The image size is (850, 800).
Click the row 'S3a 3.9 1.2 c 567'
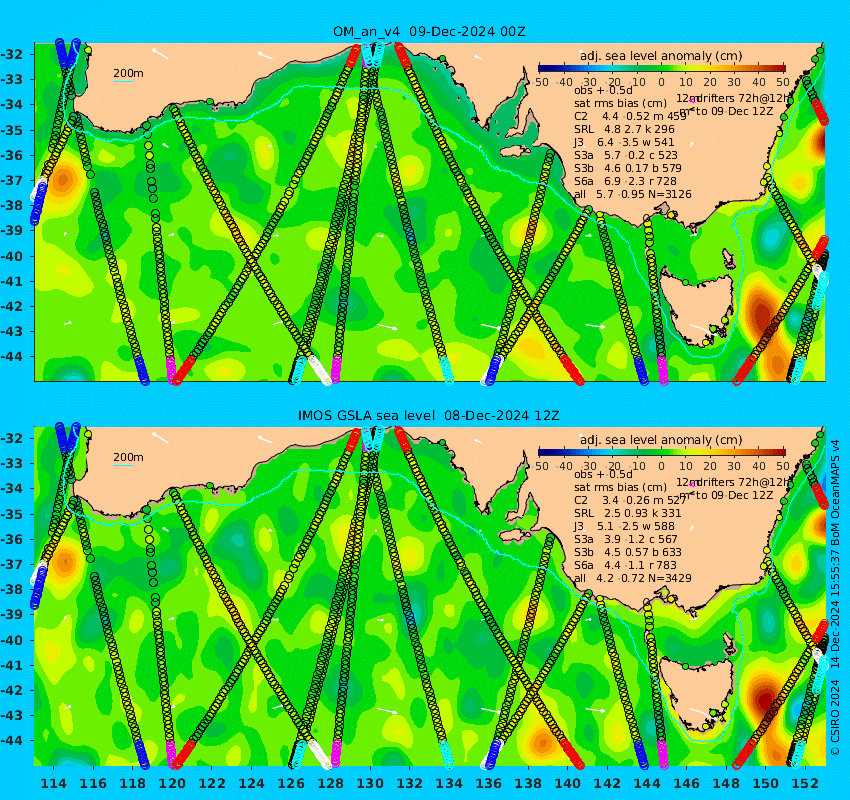(626, 539)
